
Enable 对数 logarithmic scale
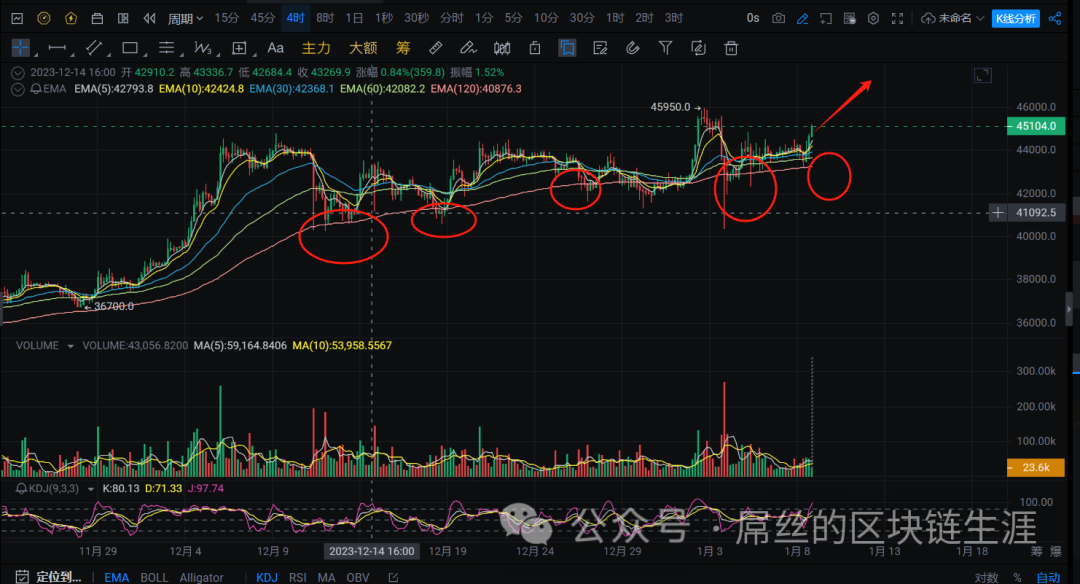point(986,578)
